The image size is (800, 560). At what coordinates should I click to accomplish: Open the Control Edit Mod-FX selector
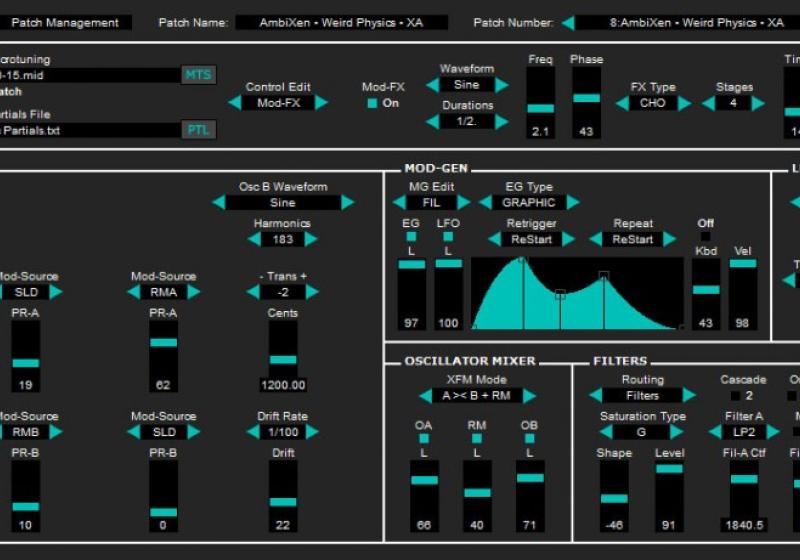click(278, 102)
